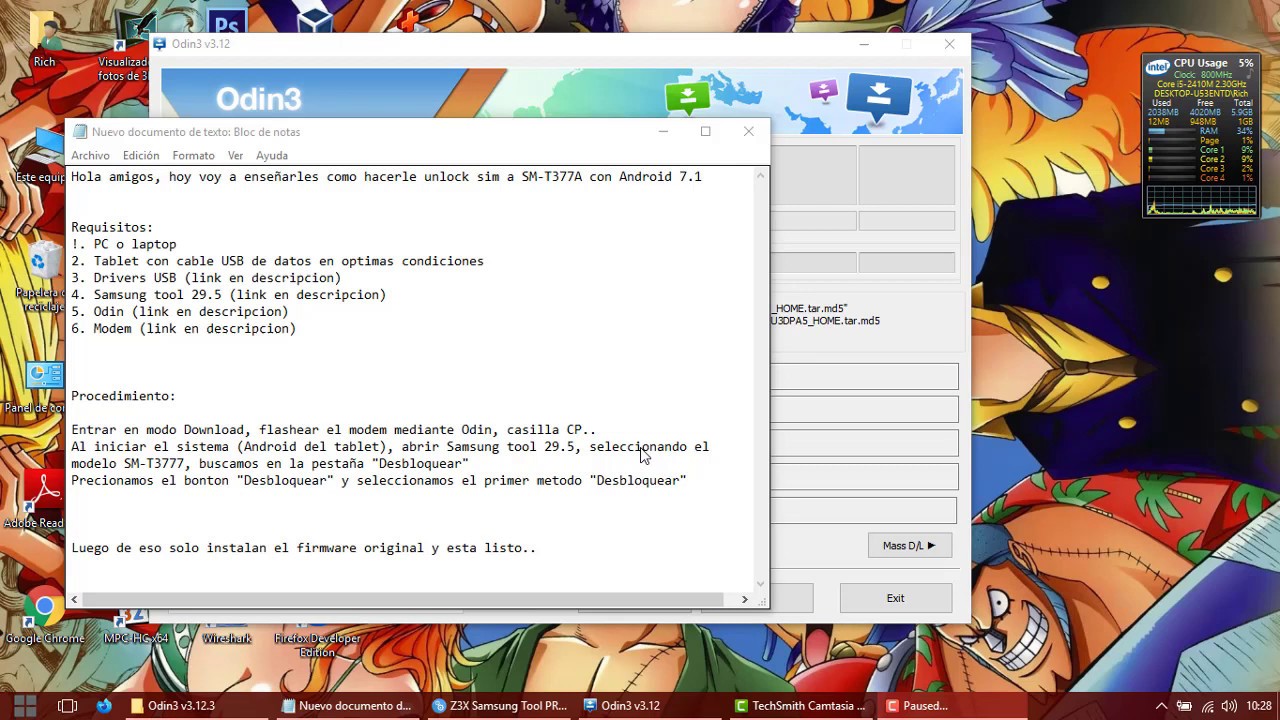Click the "6. Modem (link en descripcion)" line
The width and height of the screenshot is (1280, 720).
click(x=183, y=329)
